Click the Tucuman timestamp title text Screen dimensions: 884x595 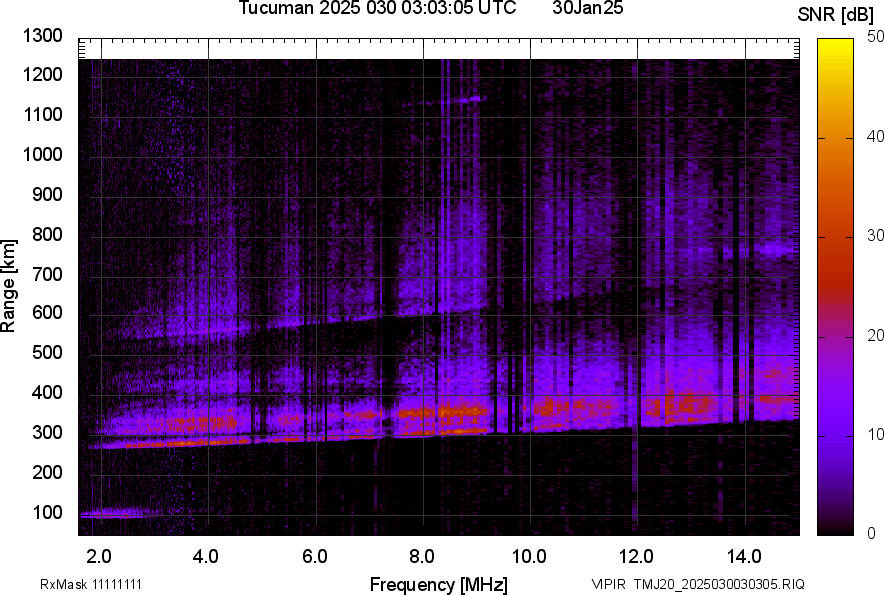pos(377,9)
